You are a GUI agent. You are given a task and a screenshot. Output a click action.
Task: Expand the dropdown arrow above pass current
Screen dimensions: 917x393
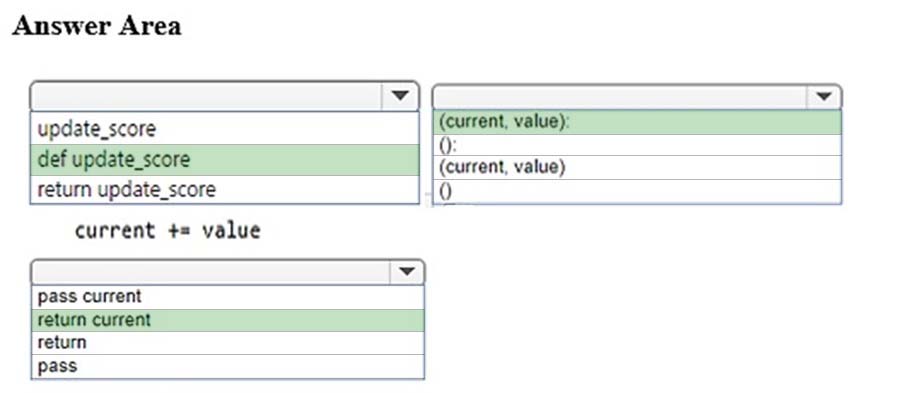pos(406,271)
